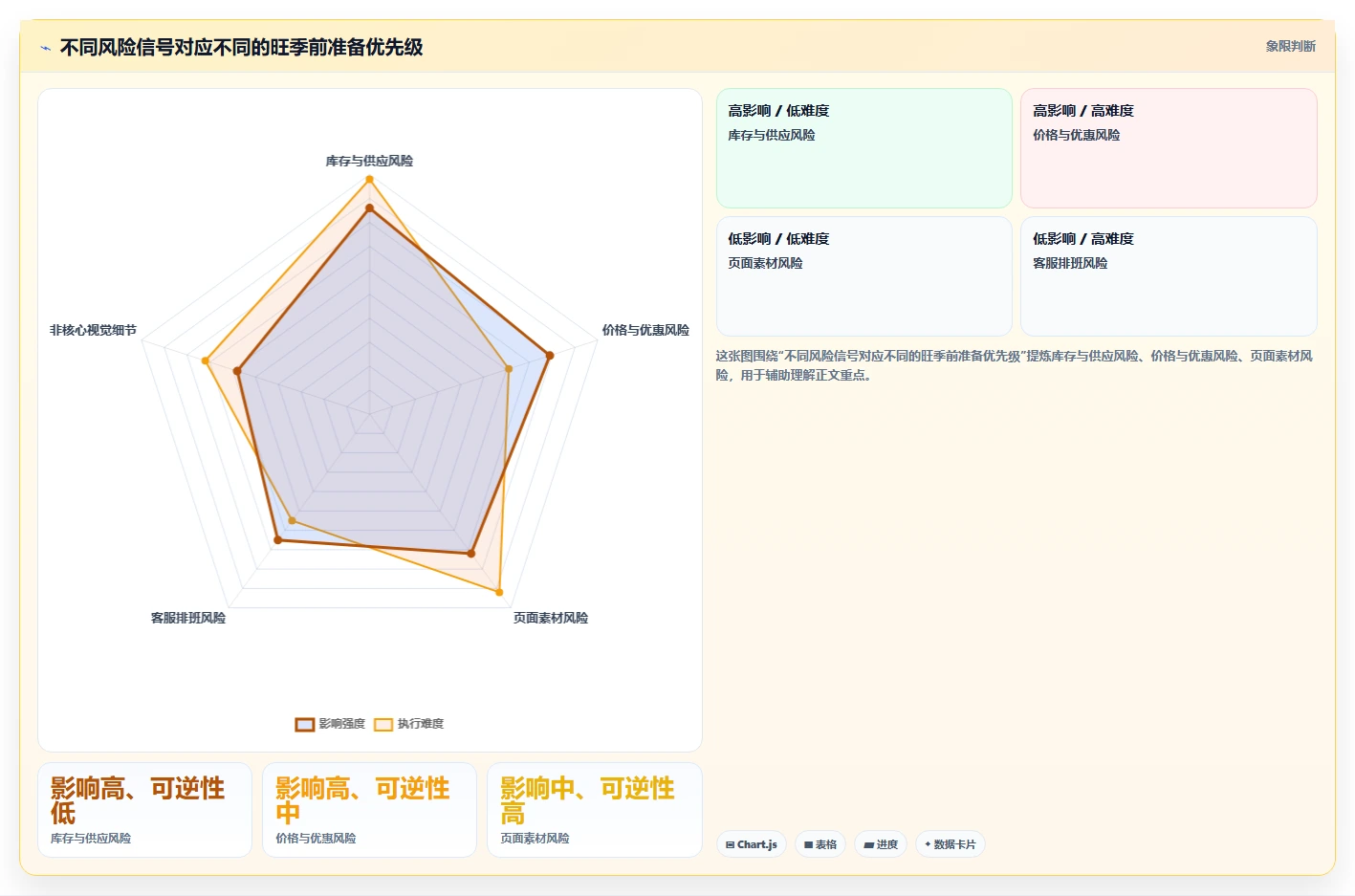Click the 执行难度 point on 页面素材风险 axis
The width and height of the screenshot is (1355, 896).
tap(499, 592)
